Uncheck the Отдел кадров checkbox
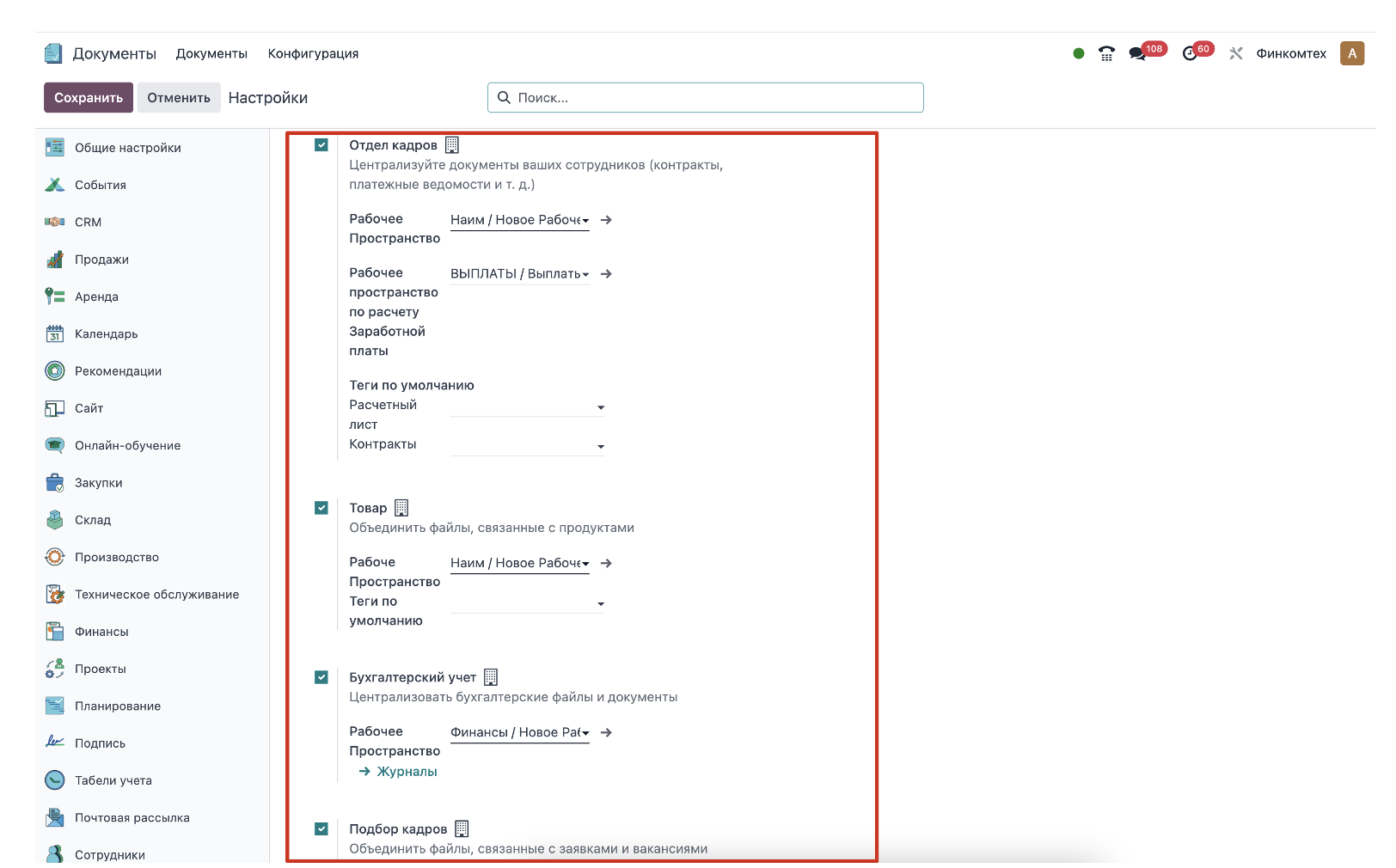This screenshot has height=868, width=1396. click(x=321, y=145)
